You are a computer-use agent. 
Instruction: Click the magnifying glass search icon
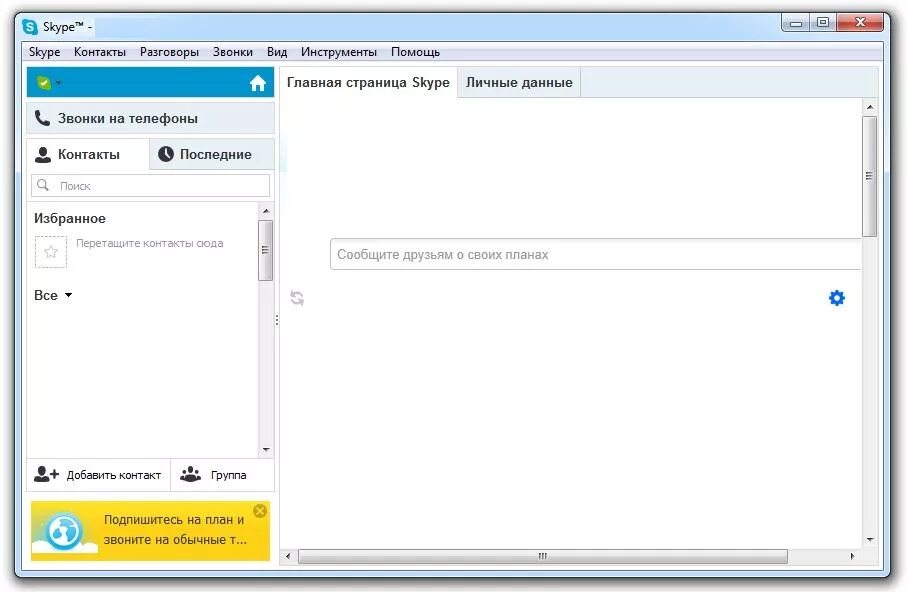(43, 185)
